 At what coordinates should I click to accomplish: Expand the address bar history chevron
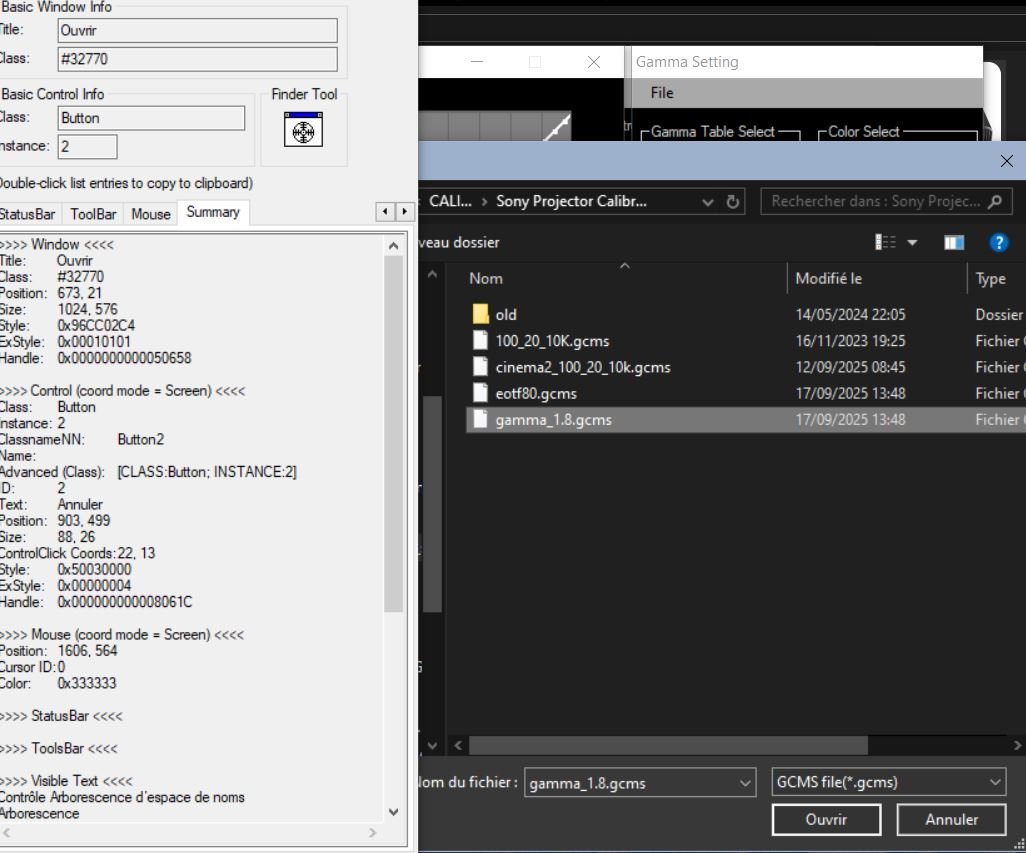[708, 201]
